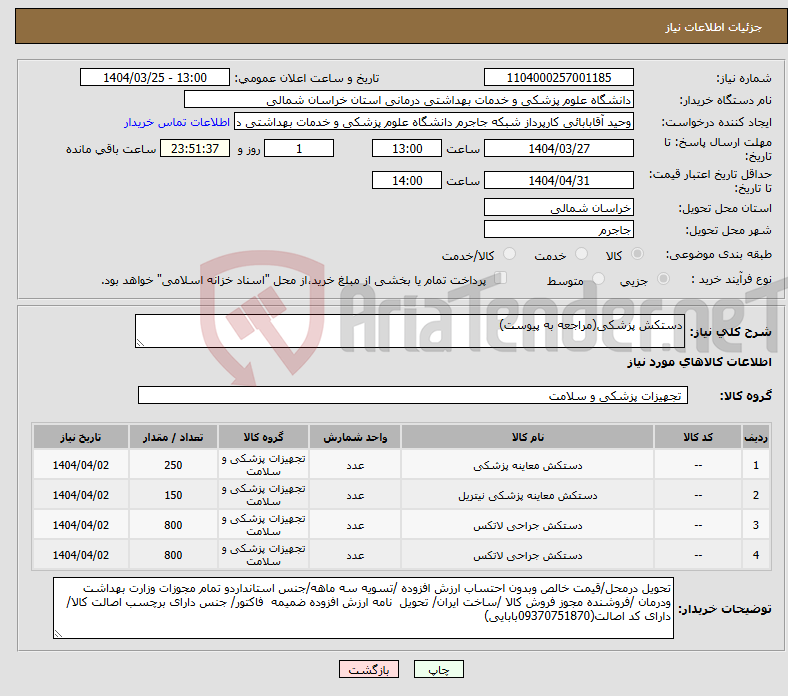Image resolution: width=788 pixels, height=696 pixels.
Task: Click the resize grip of the general description box
Action: pyautogui.click(x=140, y=343)
